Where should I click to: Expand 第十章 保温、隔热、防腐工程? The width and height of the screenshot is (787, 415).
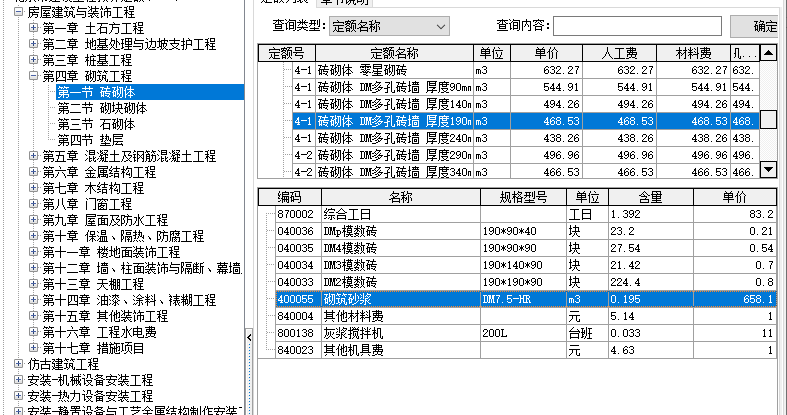(33, 236)
